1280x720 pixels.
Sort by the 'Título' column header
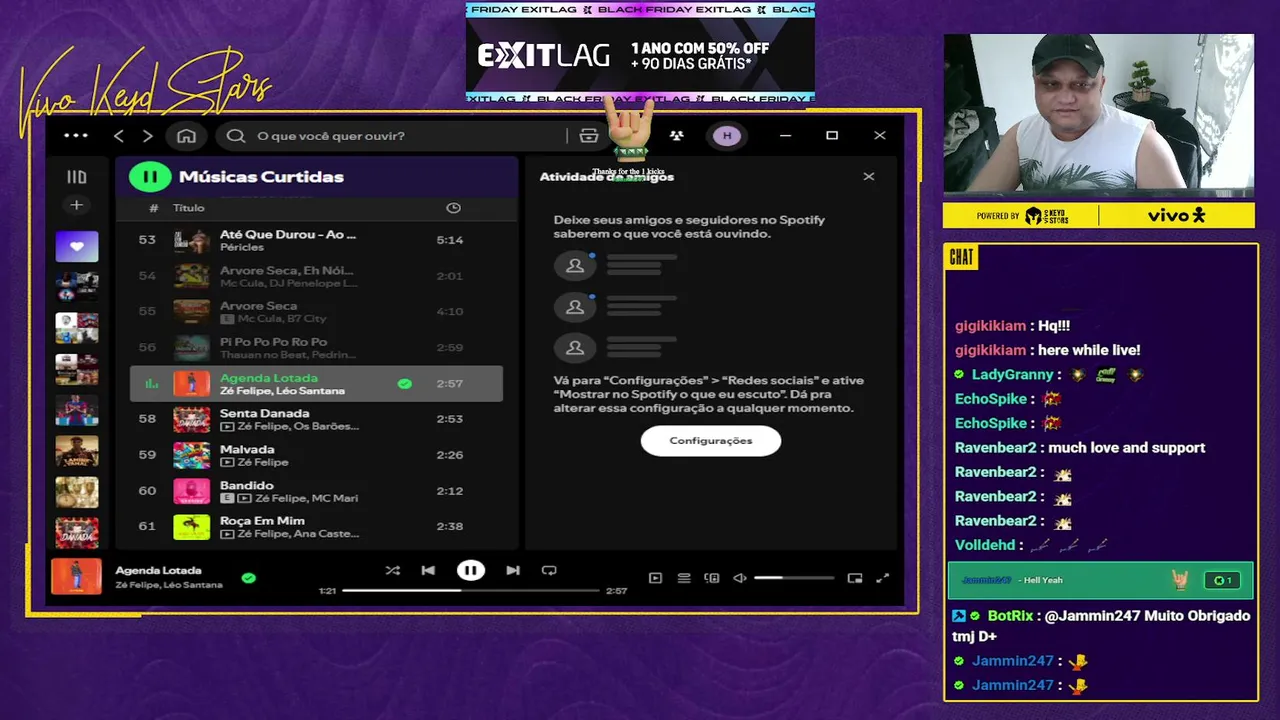189,208
